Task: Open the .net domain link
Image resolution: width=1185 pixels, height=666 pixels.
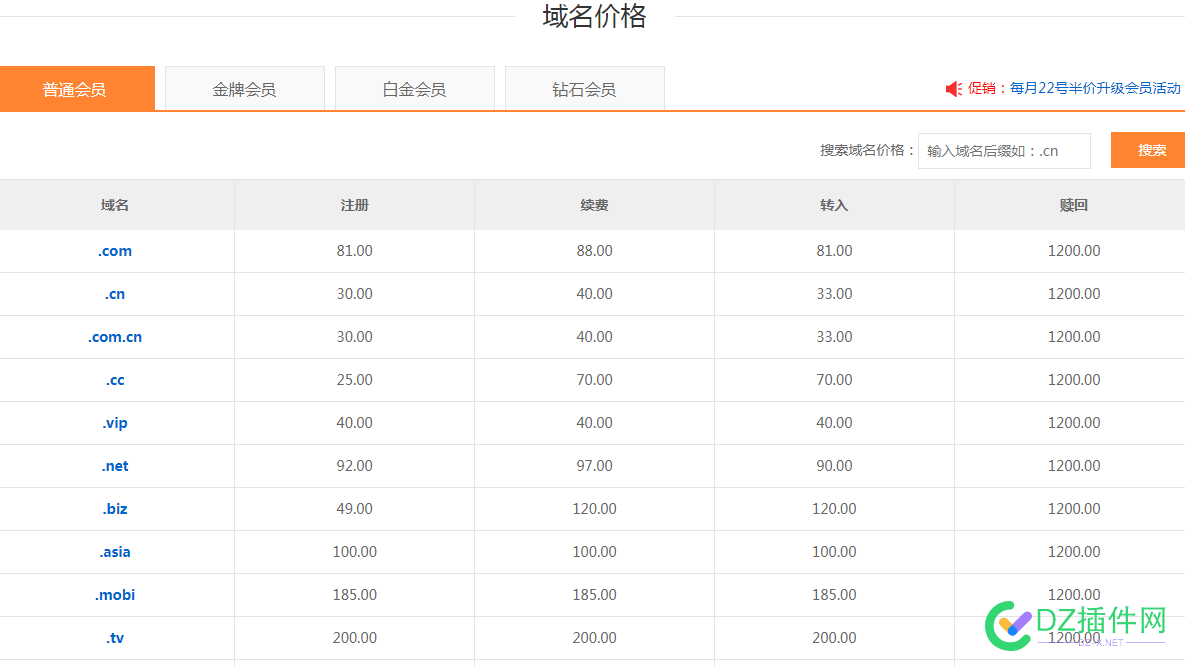Action: click(115, 466)
